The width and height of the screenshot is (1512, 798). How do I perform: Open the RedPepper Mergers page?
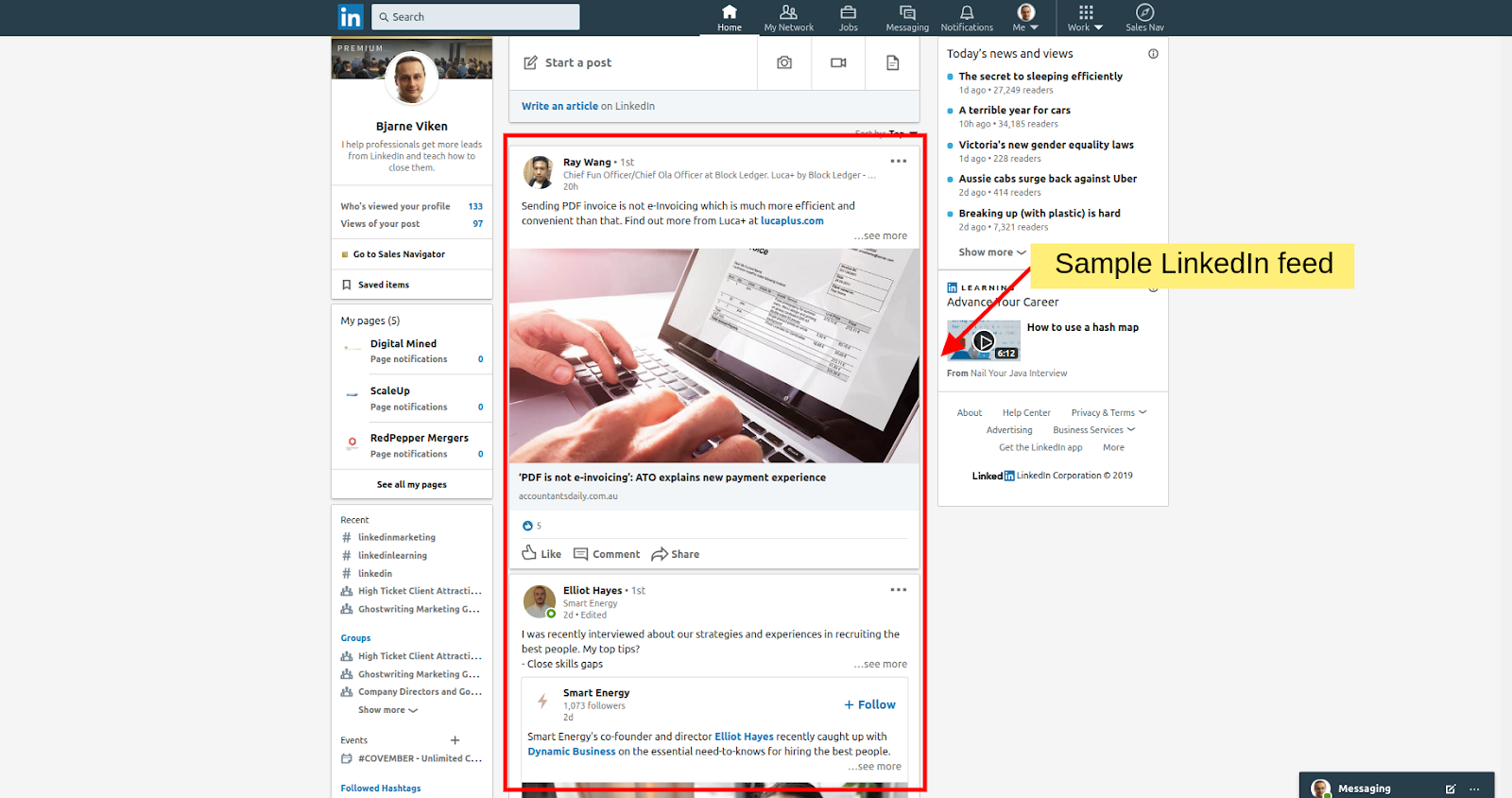click(419, 438)
